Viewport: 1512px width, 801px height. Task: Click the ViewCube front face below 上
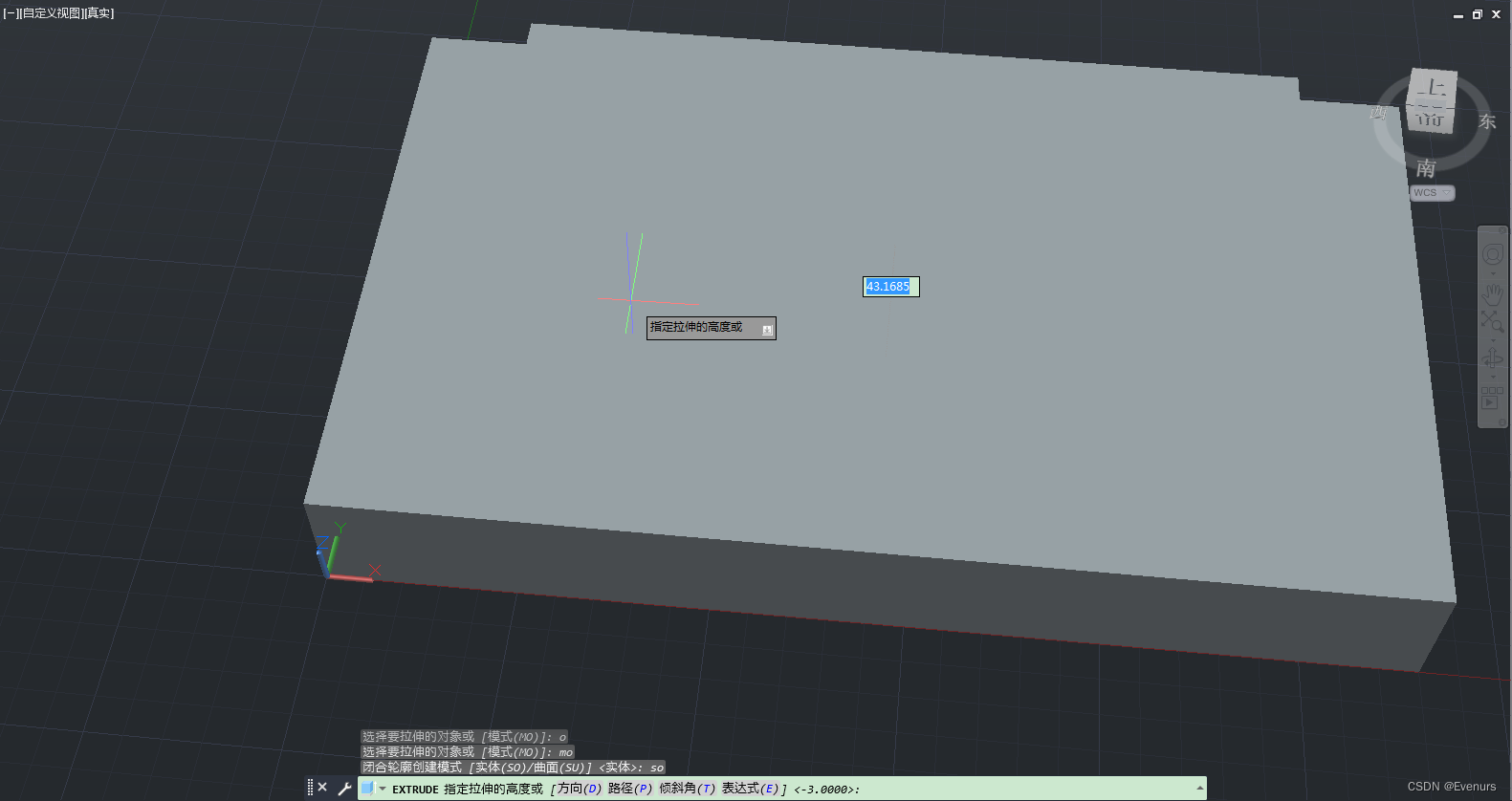(1430, 119)
